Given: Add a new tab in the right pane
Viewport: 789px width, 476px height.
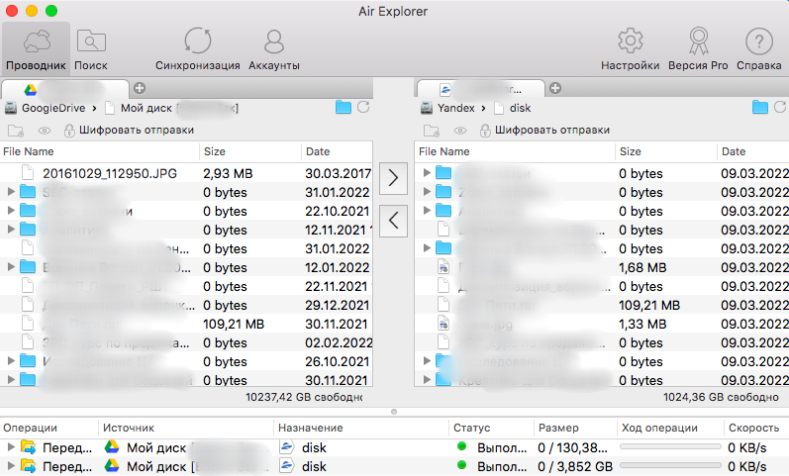Looking at the screenshot, I should pos(555,88).
